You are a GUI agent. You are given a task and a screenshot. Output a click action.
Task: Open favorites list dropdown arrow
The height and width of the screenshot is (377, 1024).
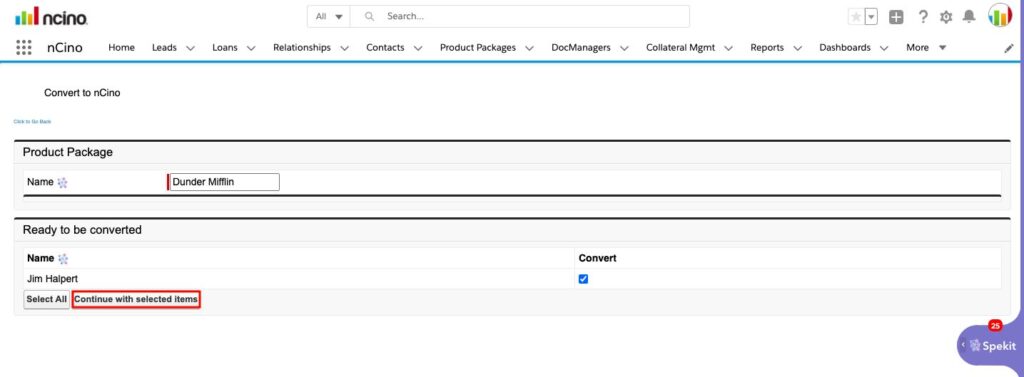[x=871, y=17]
